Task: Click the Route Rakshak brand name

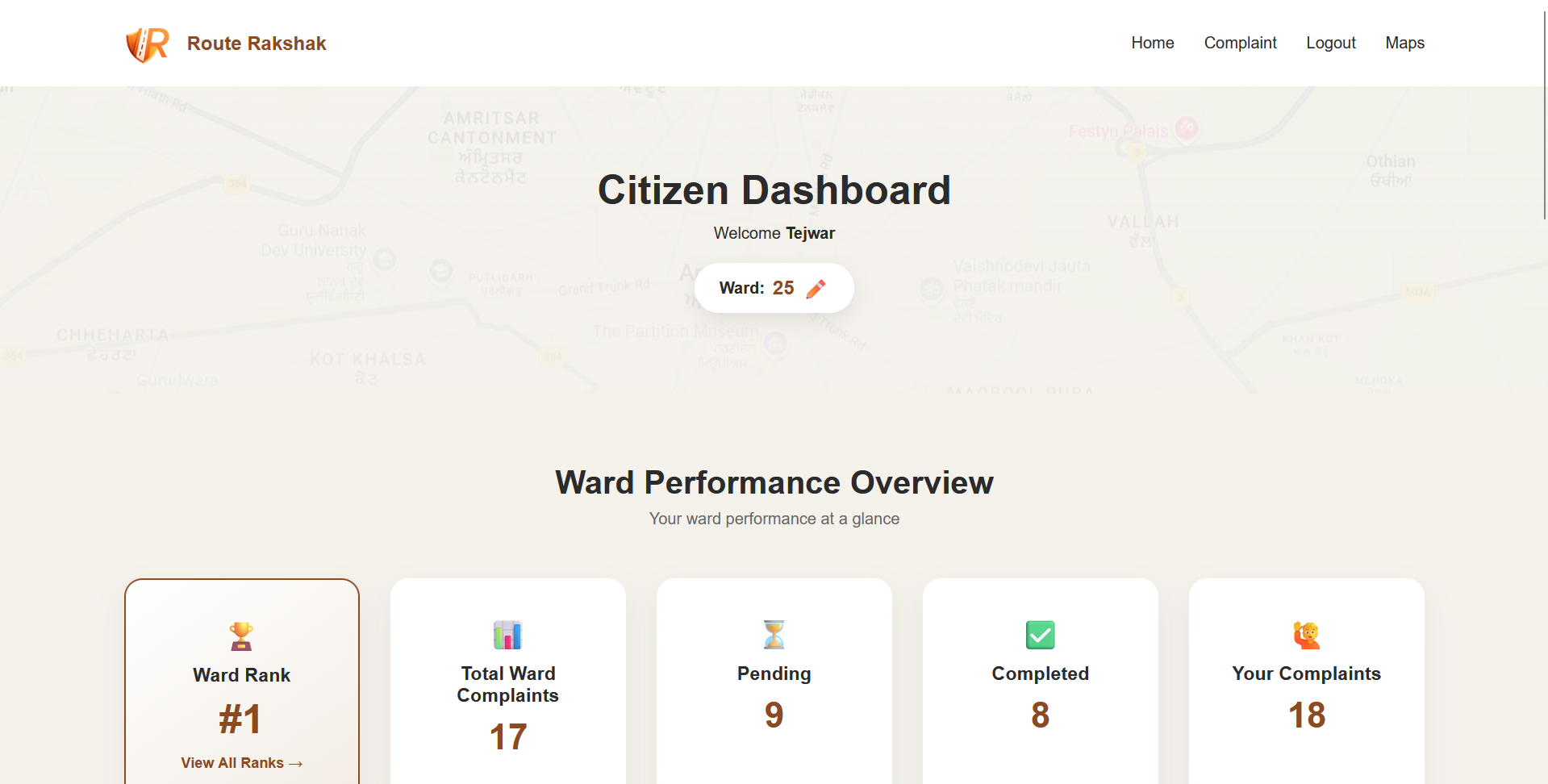Action: pos(257,44)
